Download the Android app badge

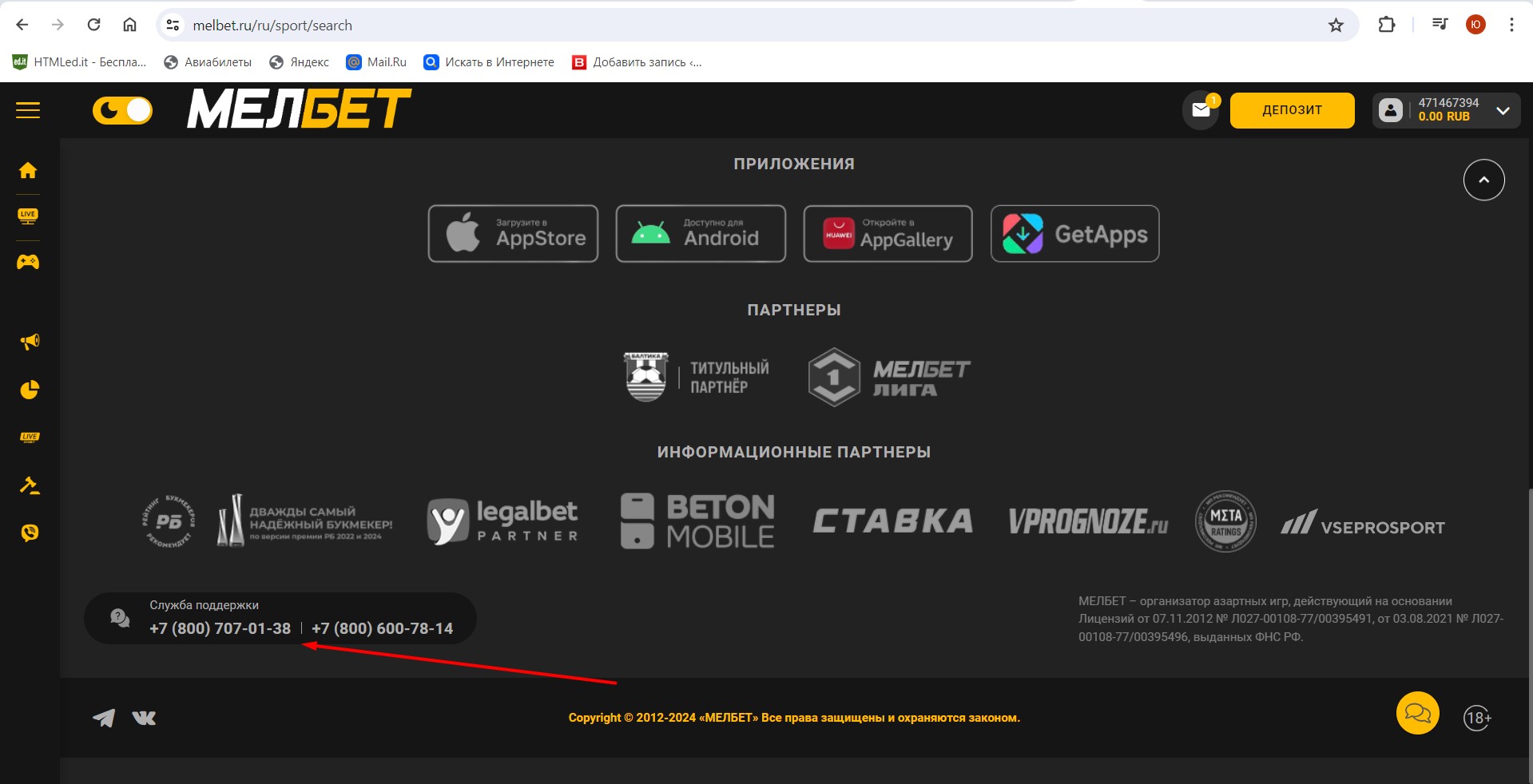click(x=701, y=234)
